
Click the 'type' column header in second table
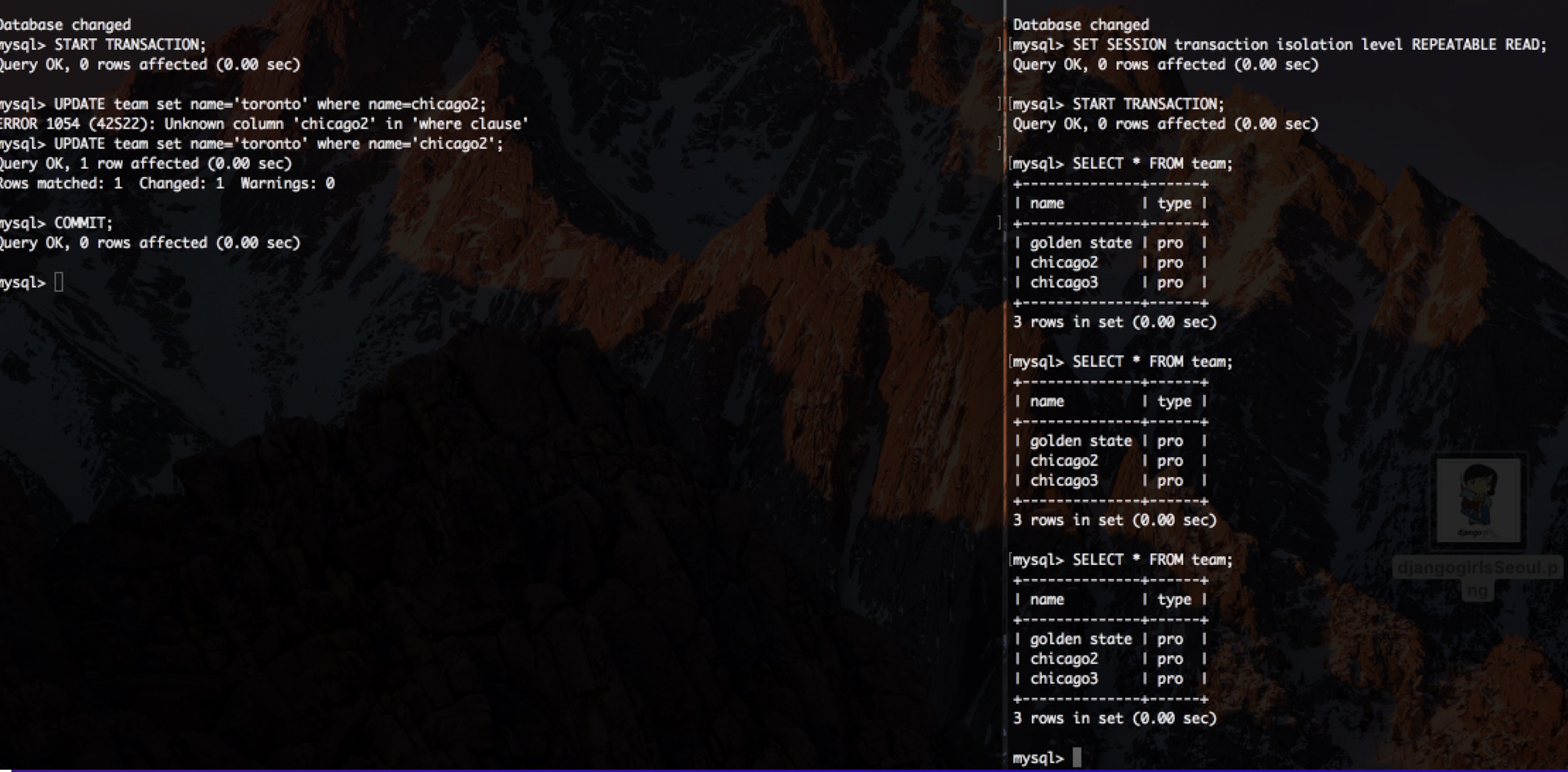coord(1174,401)
